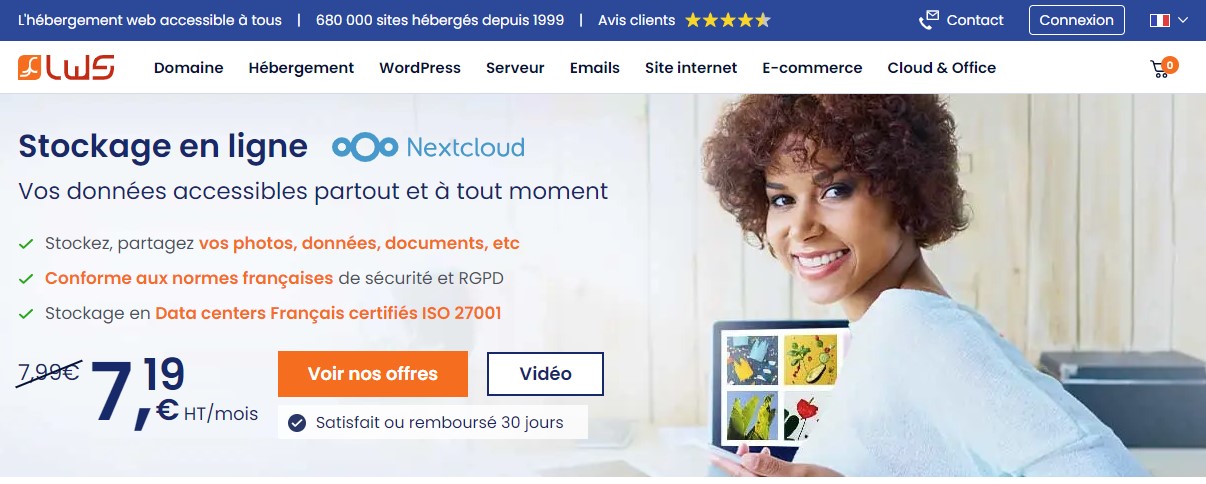The width and height of the screenshot is (1206, 484).
Task: Click the green checkmark beside Stockez, partagez
Action: (x=26, y=243)
